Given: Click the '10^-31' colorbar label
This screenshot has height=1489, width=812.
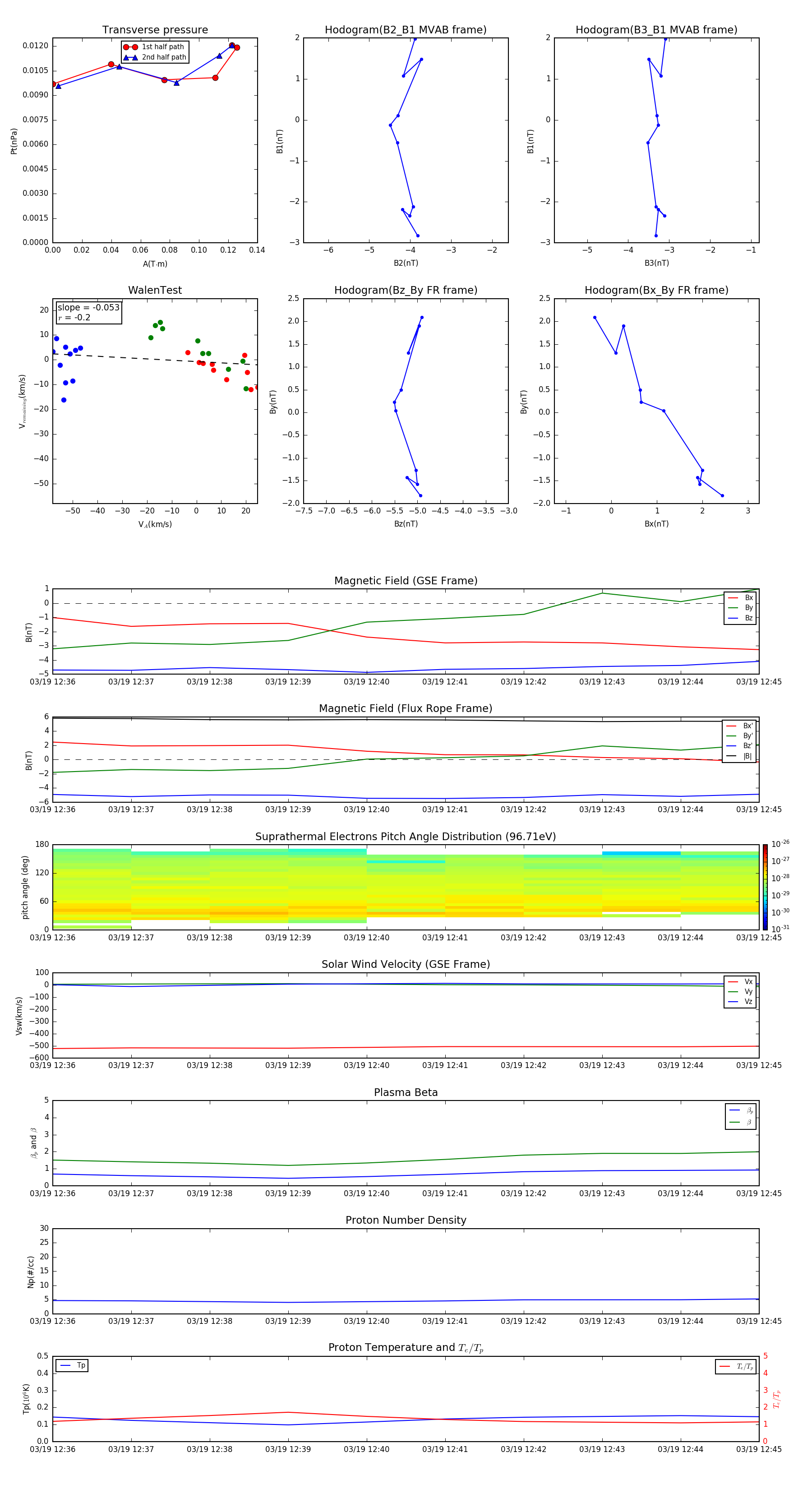Looking at the screenshot, I should point(780,929).
